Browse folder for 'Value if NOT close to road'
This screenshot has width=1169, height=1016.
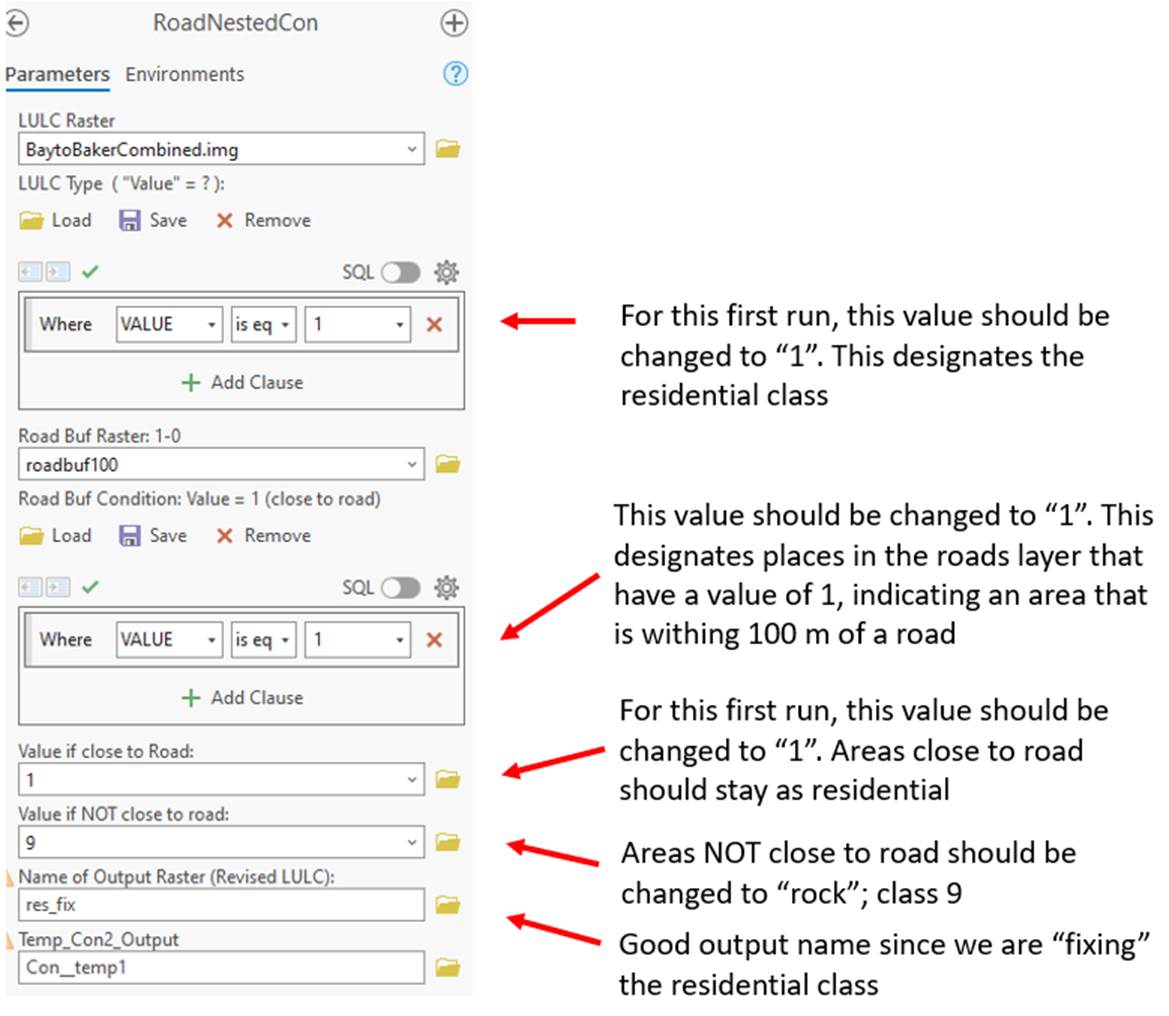[x=447, y=842]
